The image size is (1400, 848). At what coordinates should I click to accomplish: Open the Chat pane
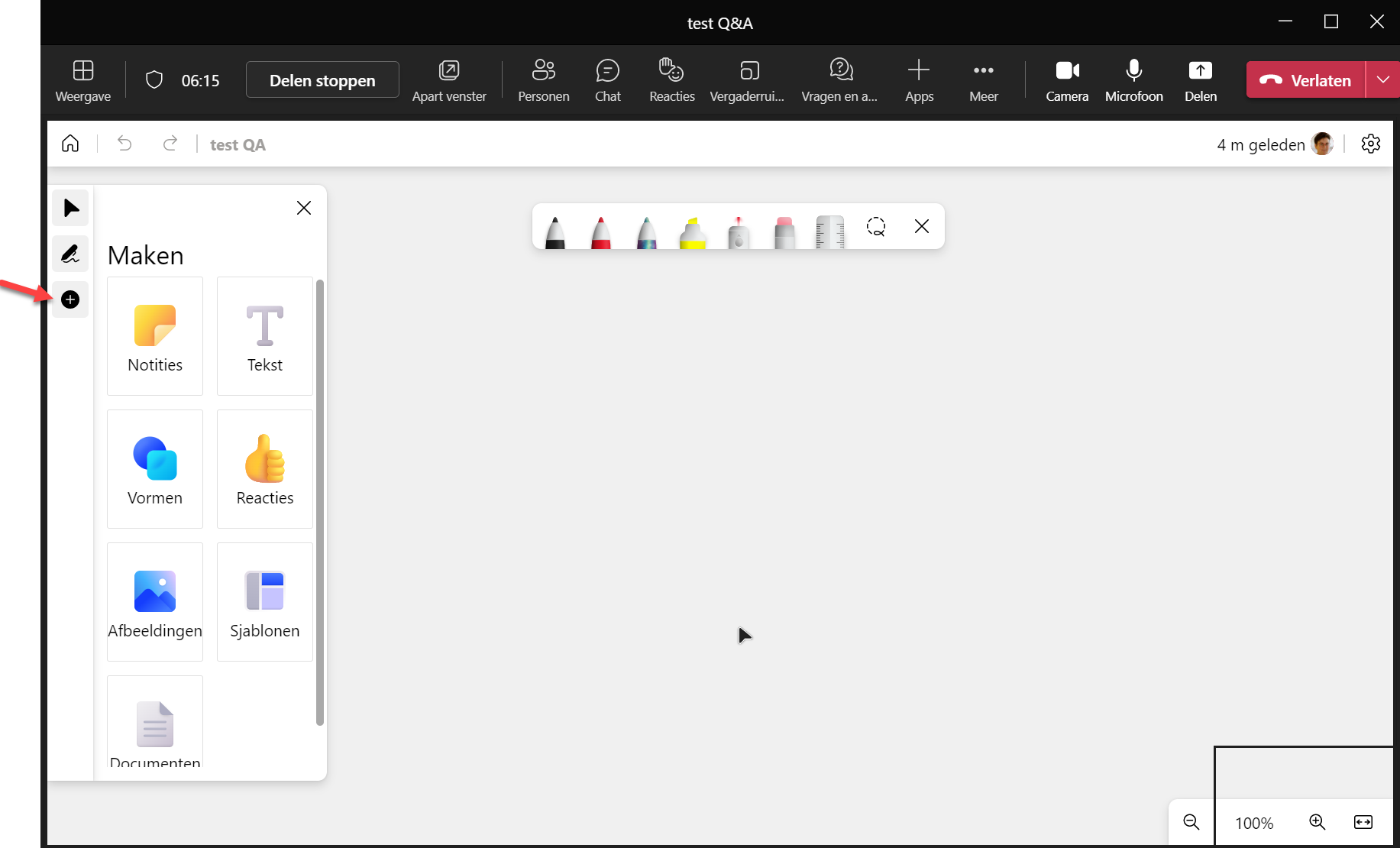point(608,80)
